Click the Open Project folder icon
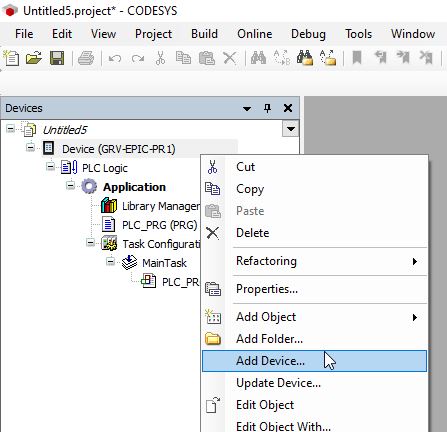This screenshot has width=447, height=432. point(34,58)
